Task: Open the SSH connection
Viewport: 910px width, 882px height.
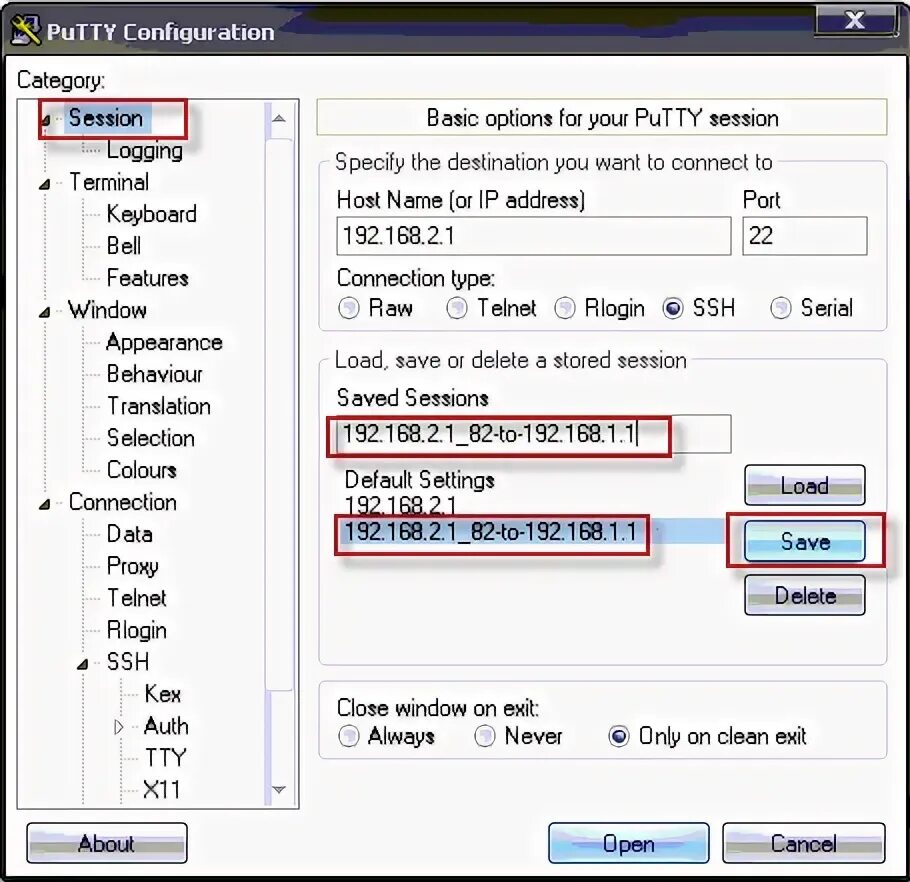Action: point(629,843)
